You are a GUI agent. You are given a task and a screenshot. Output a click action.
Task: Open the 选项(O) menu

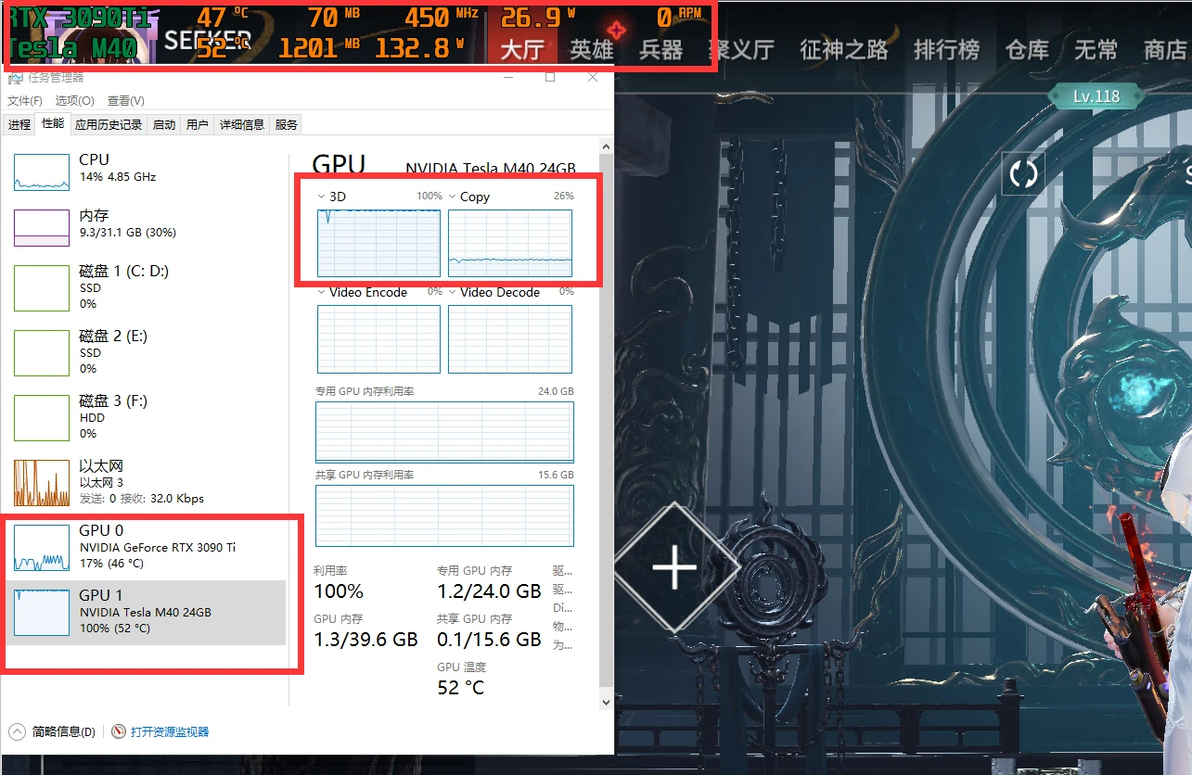click(74, 100)
